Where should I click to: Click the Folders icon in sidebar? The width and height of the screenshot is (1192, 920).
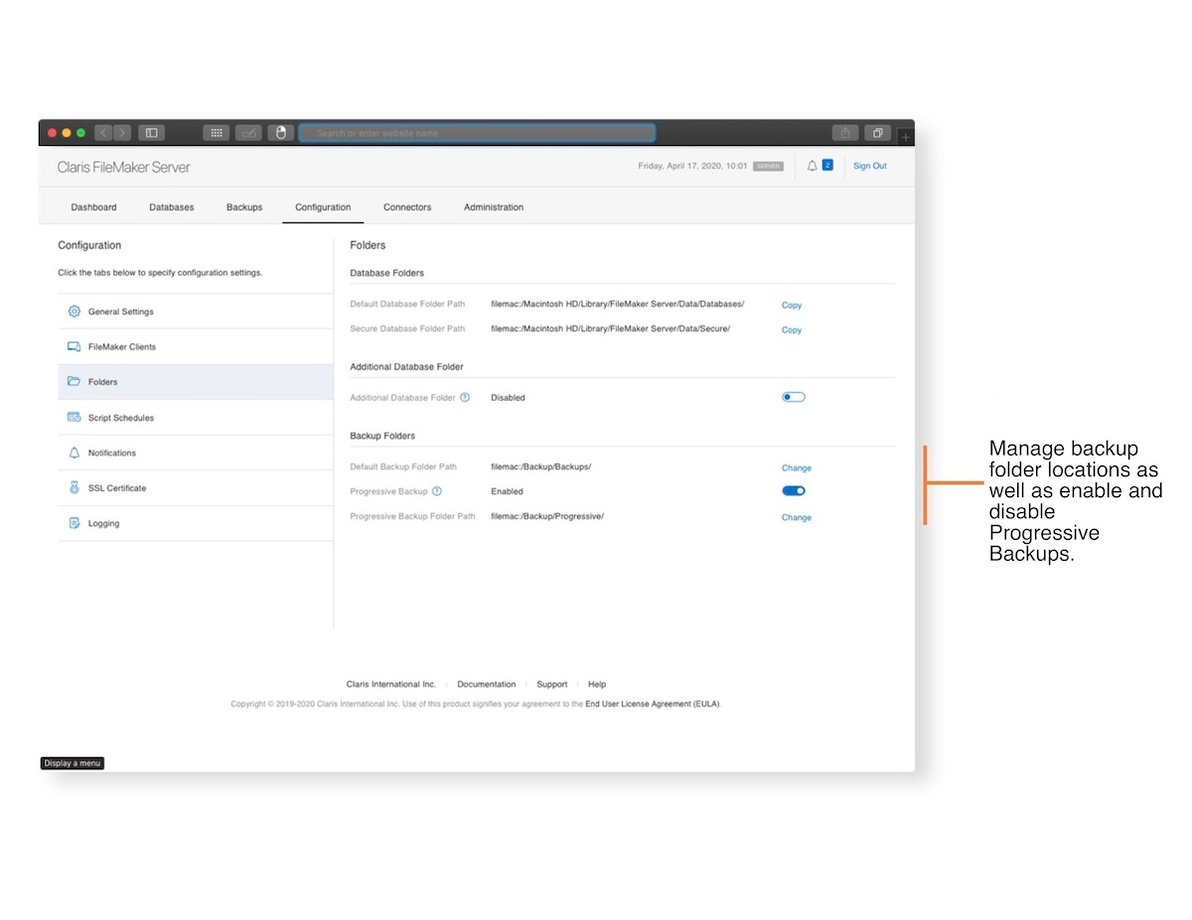pyautogui.click(x=74, y=381)
